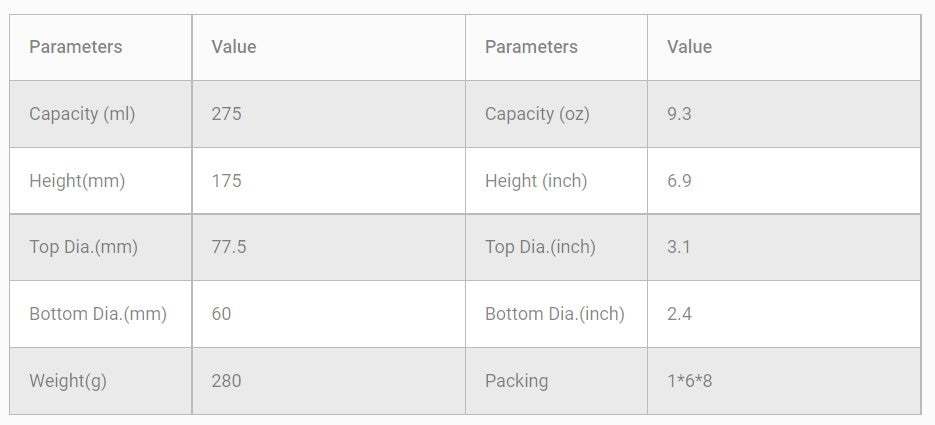The height and width of the screenshot is (425, 935).
Task: Click the Height (inch) label
Action: (x=536, y=181)
